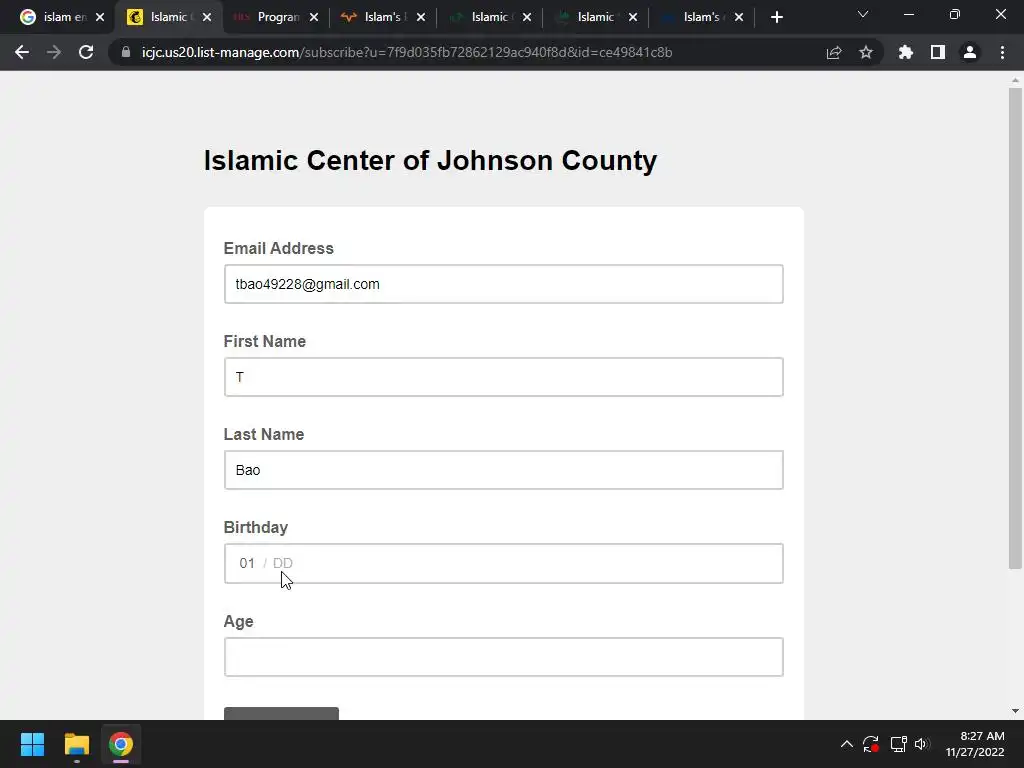Go back to previous page
1024x768 pixels.
pyautogui.click(x=22, y=52)
